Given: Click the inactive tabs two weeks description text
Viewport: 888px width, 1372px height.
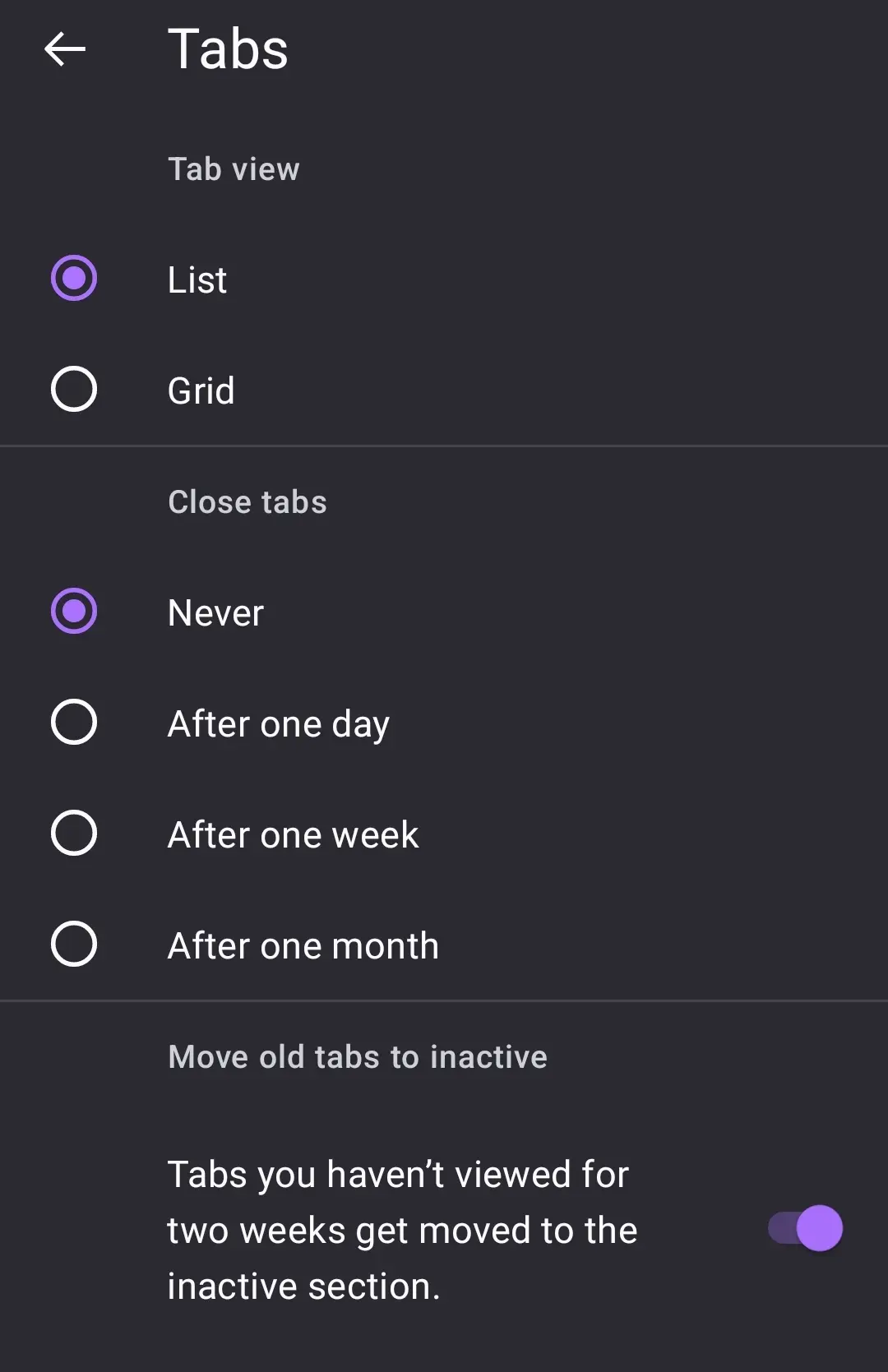Looking at the screenshot, I should click(x=402, y=1230).
